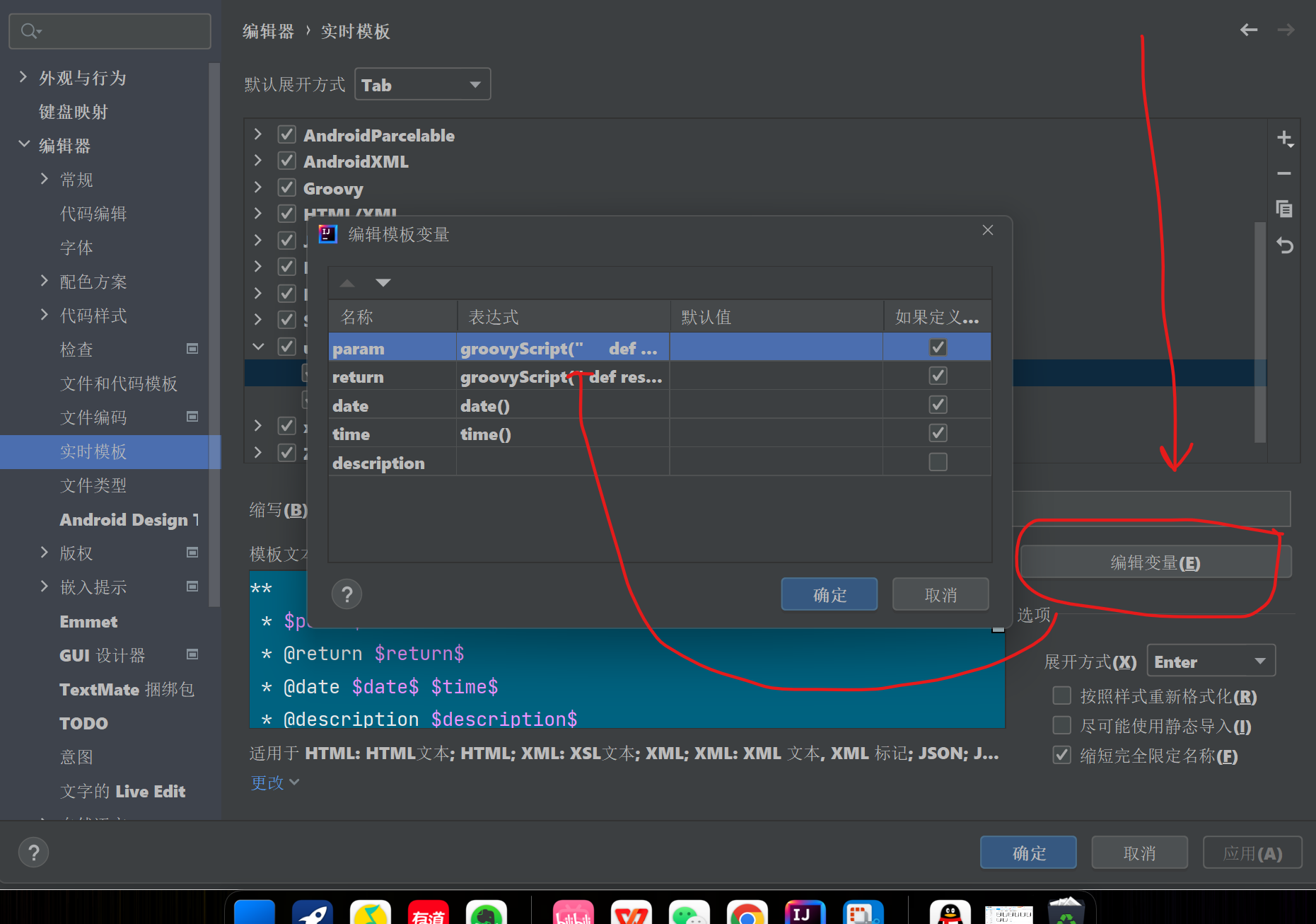
Task: Open Evernote from the dock
Action: coord(487,912)
